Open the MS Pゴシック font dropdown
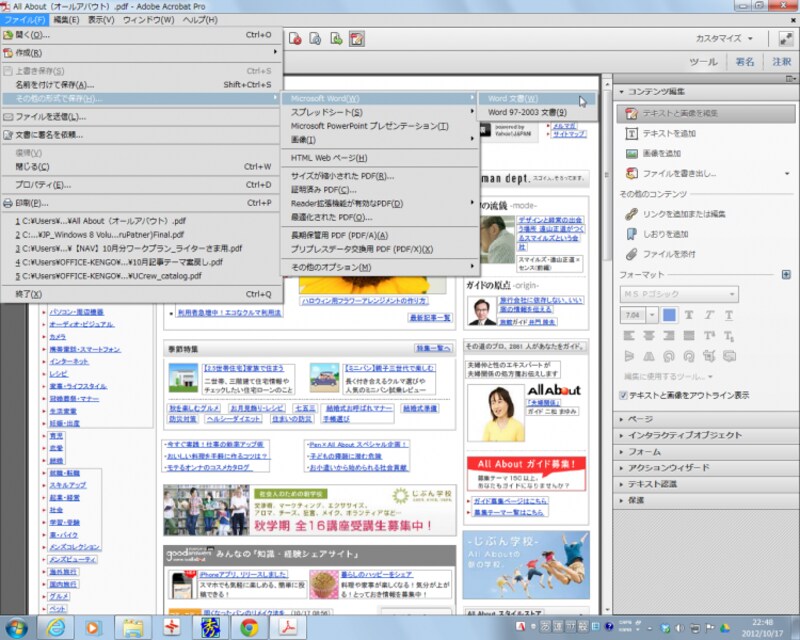Image resolution: width=800 pixels, height=640 pixels. click(679, 294)
